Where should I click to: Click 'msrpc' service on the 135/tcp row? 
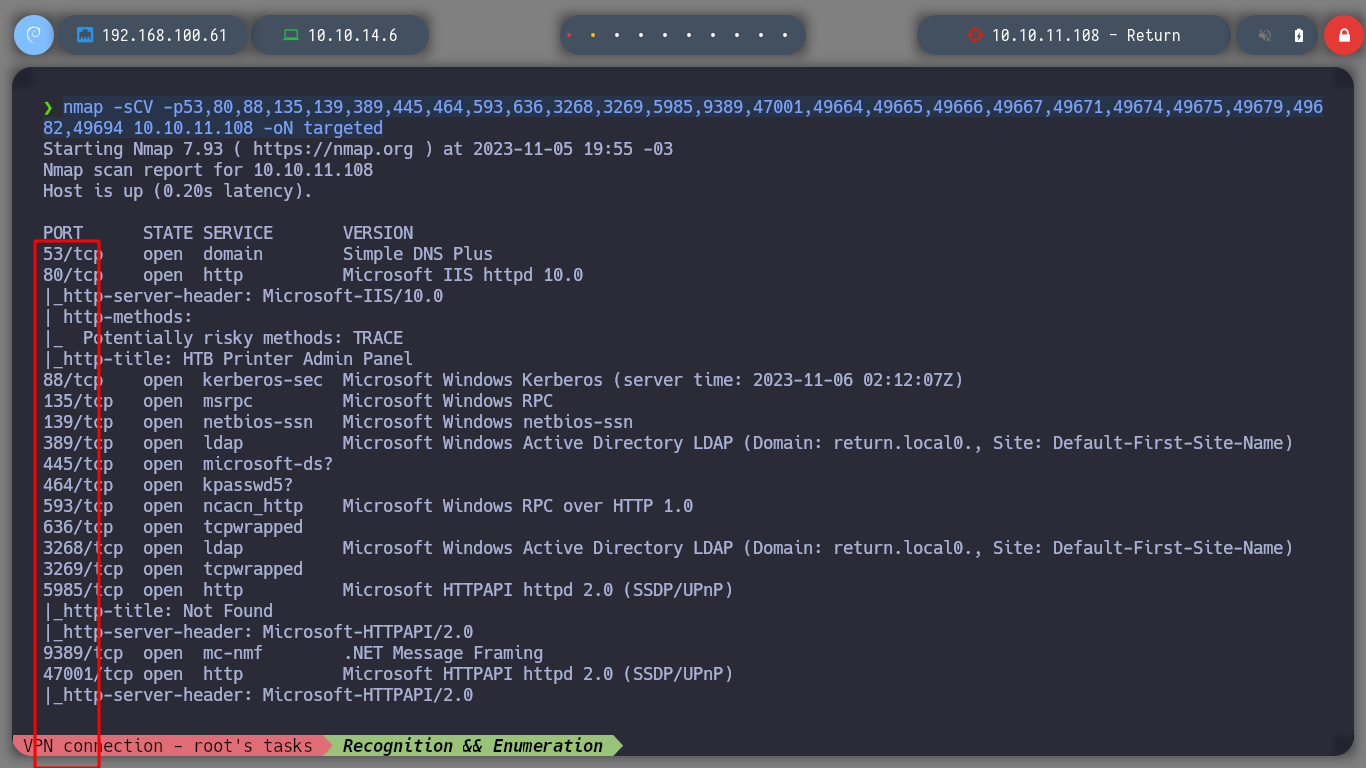(228, 401)
